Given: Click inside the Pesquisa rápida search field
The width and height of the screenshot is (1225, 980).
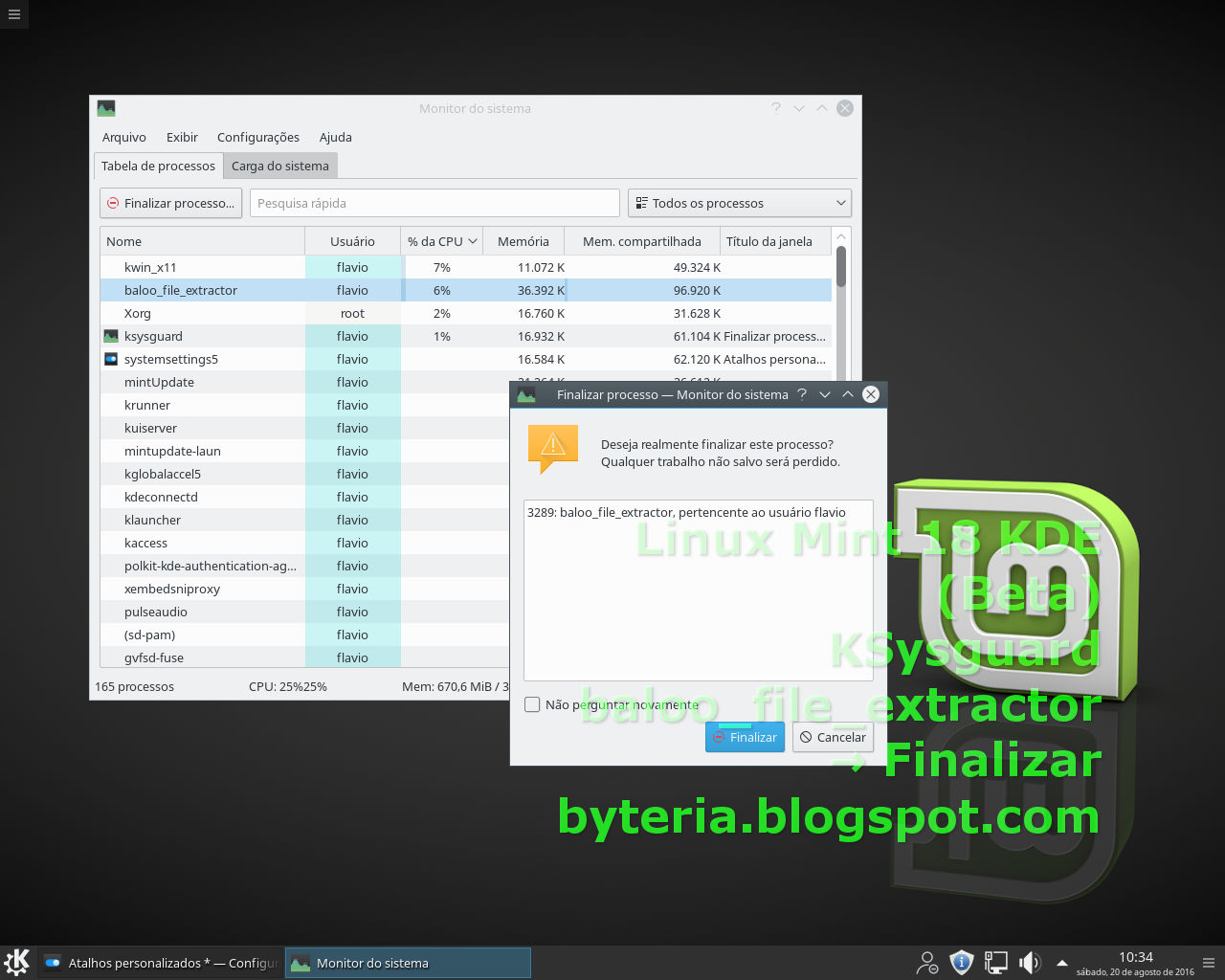Looking at the screenshot, I should [434, 203].
